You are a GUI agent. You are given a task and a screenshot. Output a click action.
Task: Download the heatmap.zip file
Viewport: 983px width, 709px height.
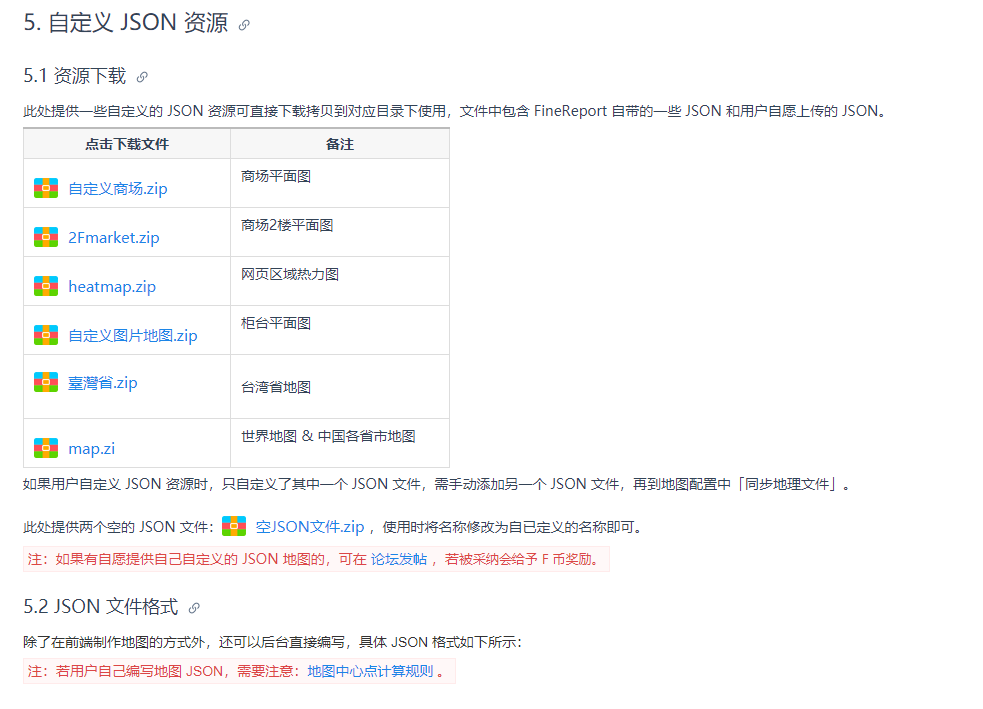[112, 286]
